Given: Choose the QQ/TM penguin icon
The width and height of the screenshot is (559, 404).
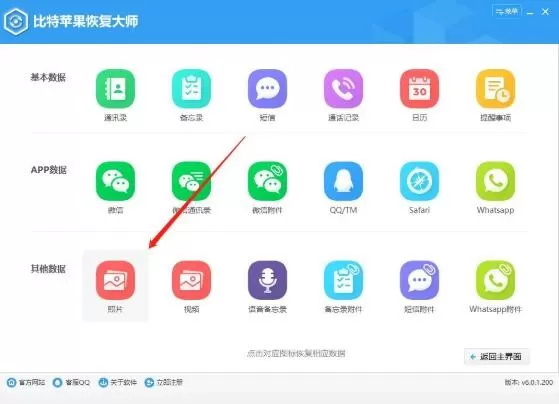Looking at the screenshot, I should pyautogui.click(x=343, y=181).
